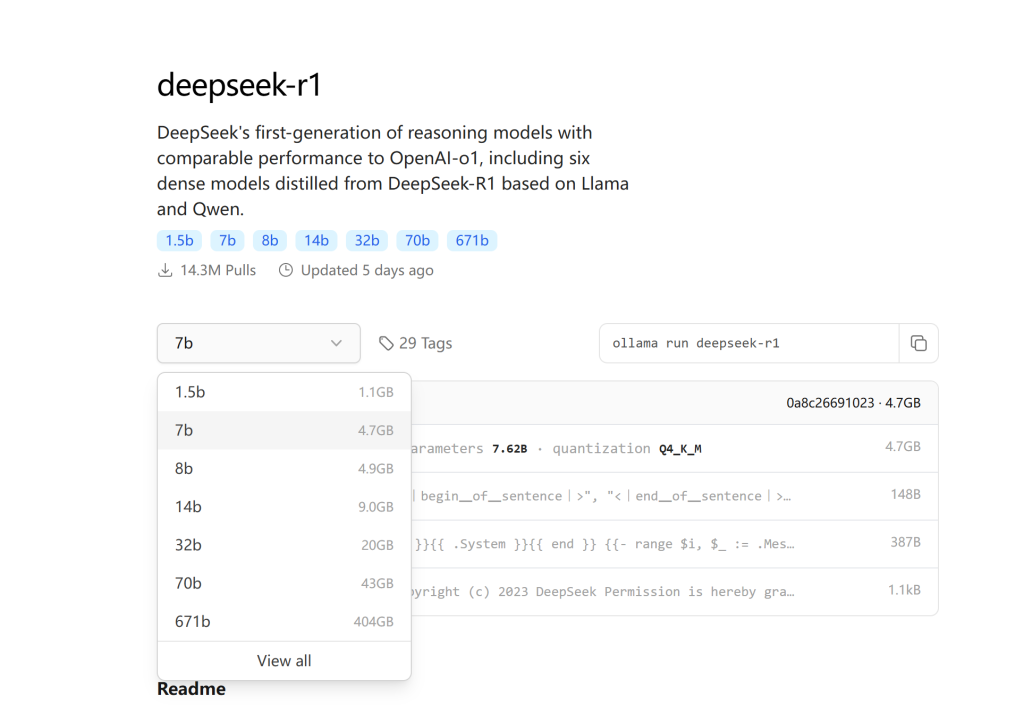Choose the 8b 4.9GB model option
The image size is (1024, 722).
click(x=284, y=468)
